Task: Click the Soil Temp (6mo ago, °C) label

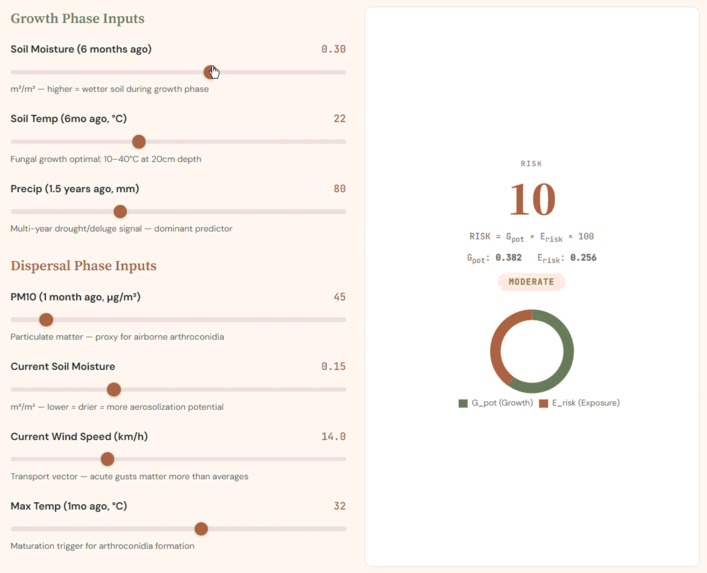Action: (x=69, y=119)
